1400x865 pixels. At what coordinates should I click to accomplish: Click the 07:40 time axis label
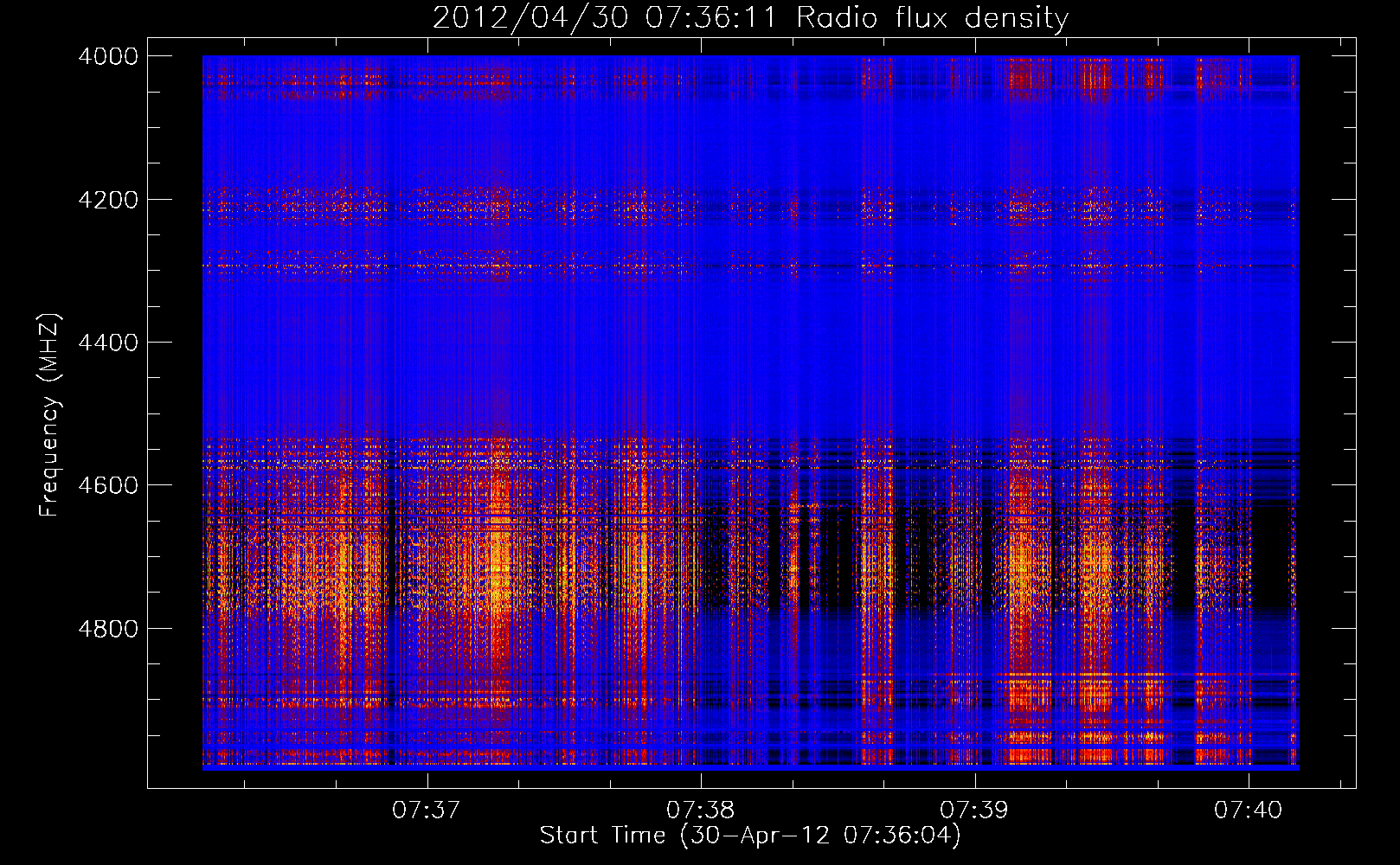1248,810
